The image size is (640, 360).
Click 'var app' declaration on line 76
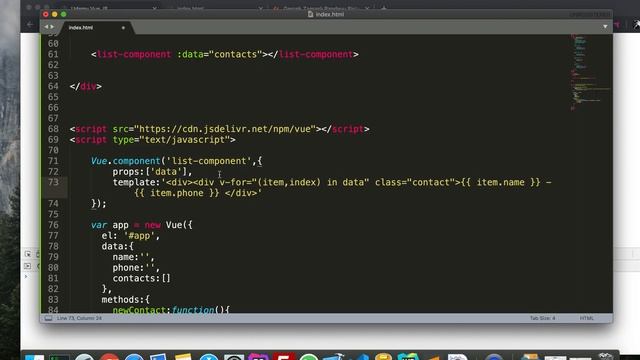(110, 225)
